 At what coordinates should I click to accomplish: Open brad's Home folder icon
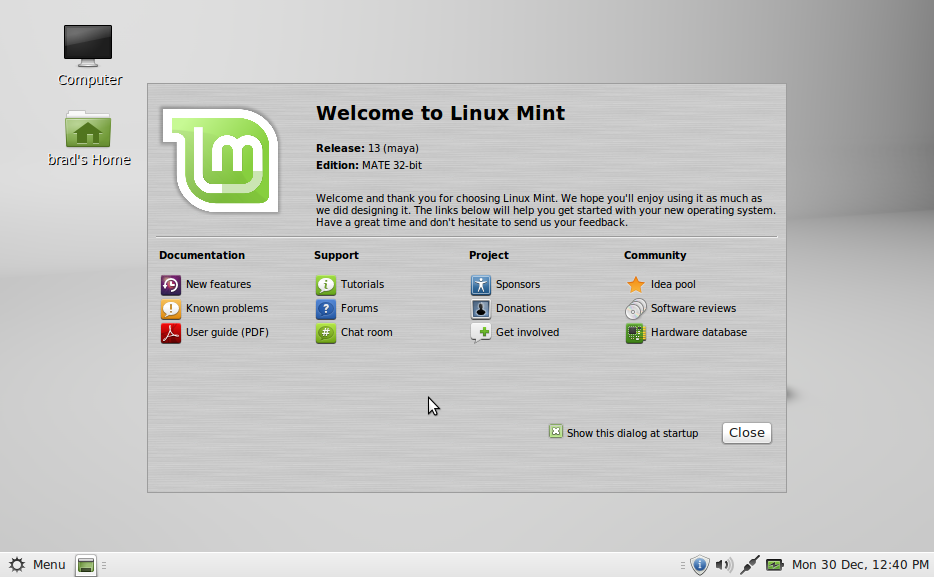pos(88,129)
